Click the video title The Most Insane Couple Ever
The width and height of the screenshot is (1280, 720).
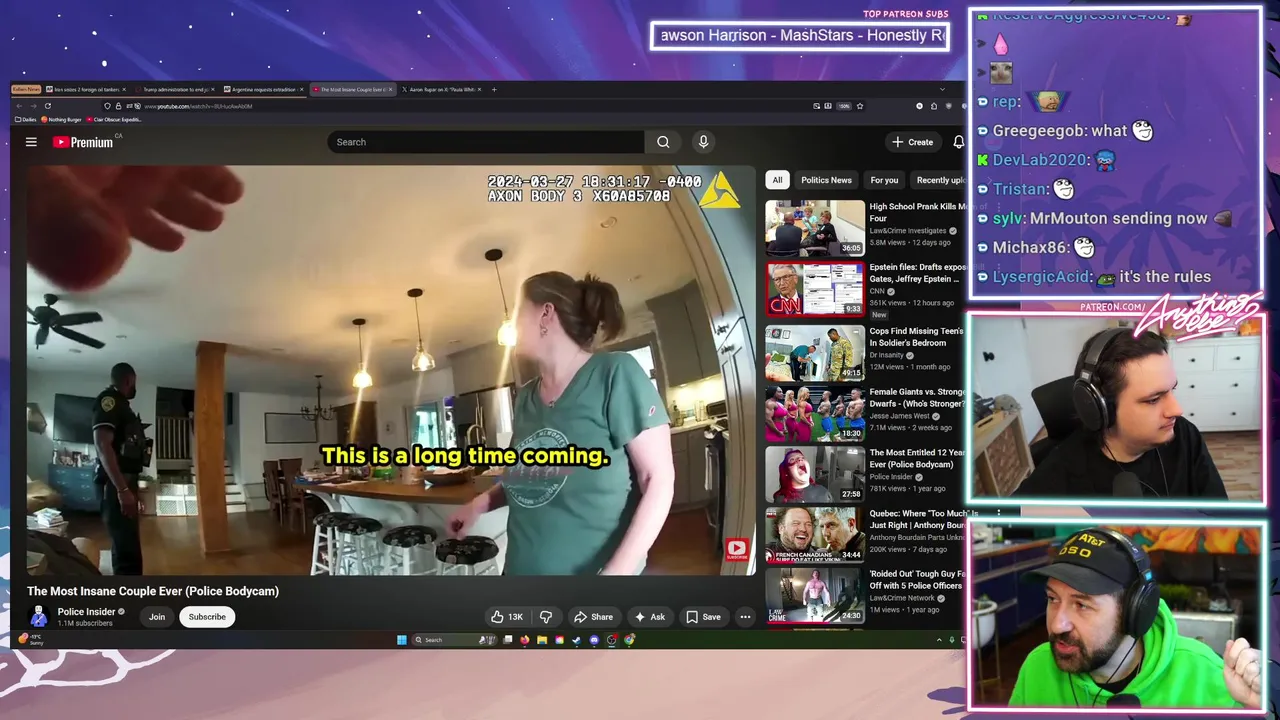[x=153, y=591]
